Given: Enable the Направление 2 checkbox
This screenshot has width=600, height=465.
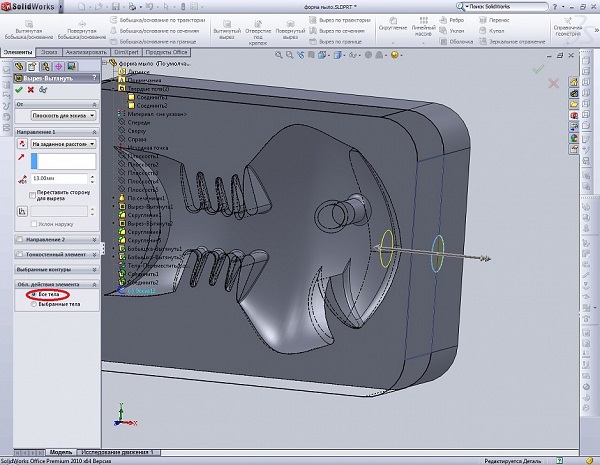Looking at the screenshot, I should (x=22, y=240).
